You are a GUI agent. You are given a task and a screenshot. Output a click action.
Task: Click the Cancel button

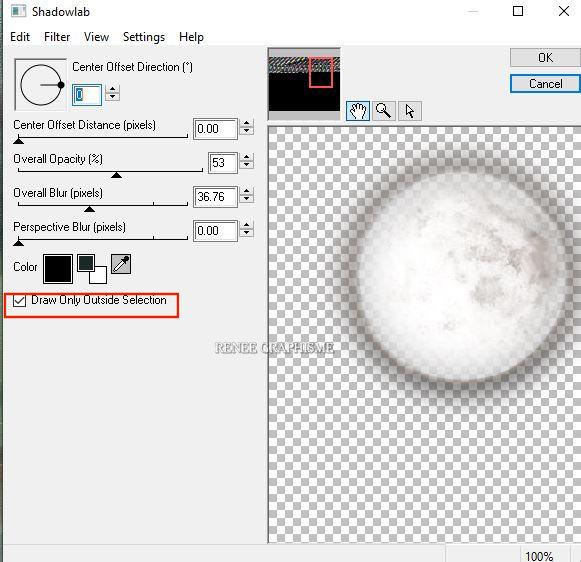click(x=545, y=84)
